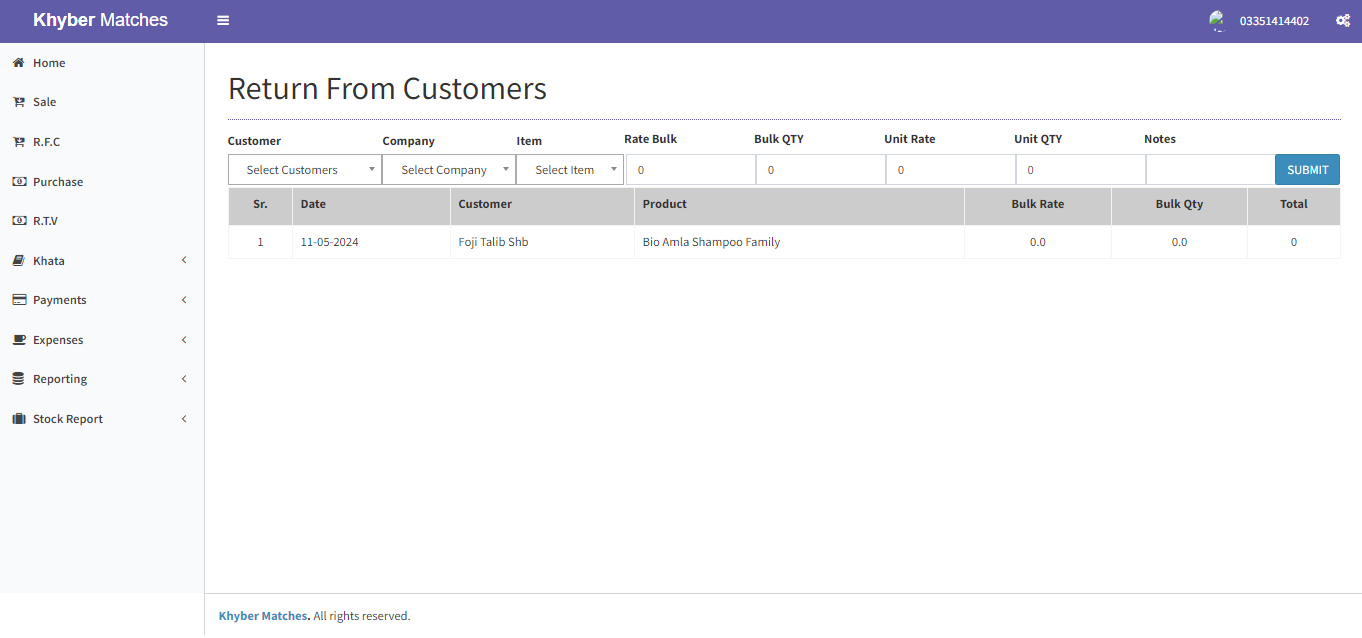Click the Khata book icon
The image size is (1362, 638).
pos(18,261)
